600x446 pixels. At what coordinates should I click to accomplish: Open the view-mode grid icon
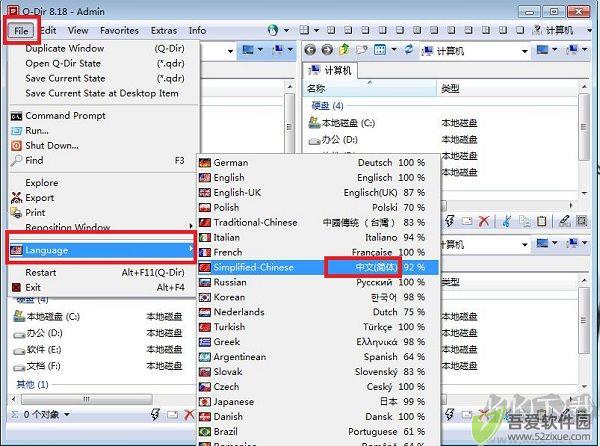380,49
